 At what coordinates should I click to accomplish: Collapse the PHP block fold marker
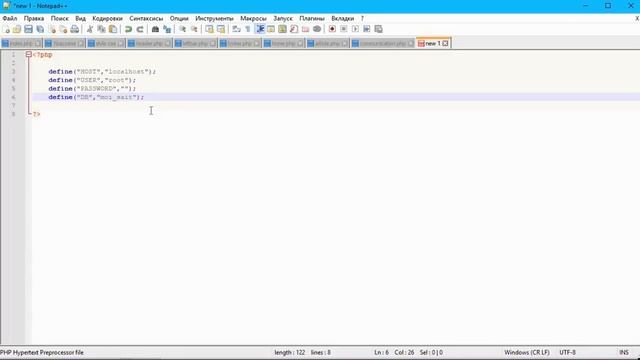click(29, 54)
